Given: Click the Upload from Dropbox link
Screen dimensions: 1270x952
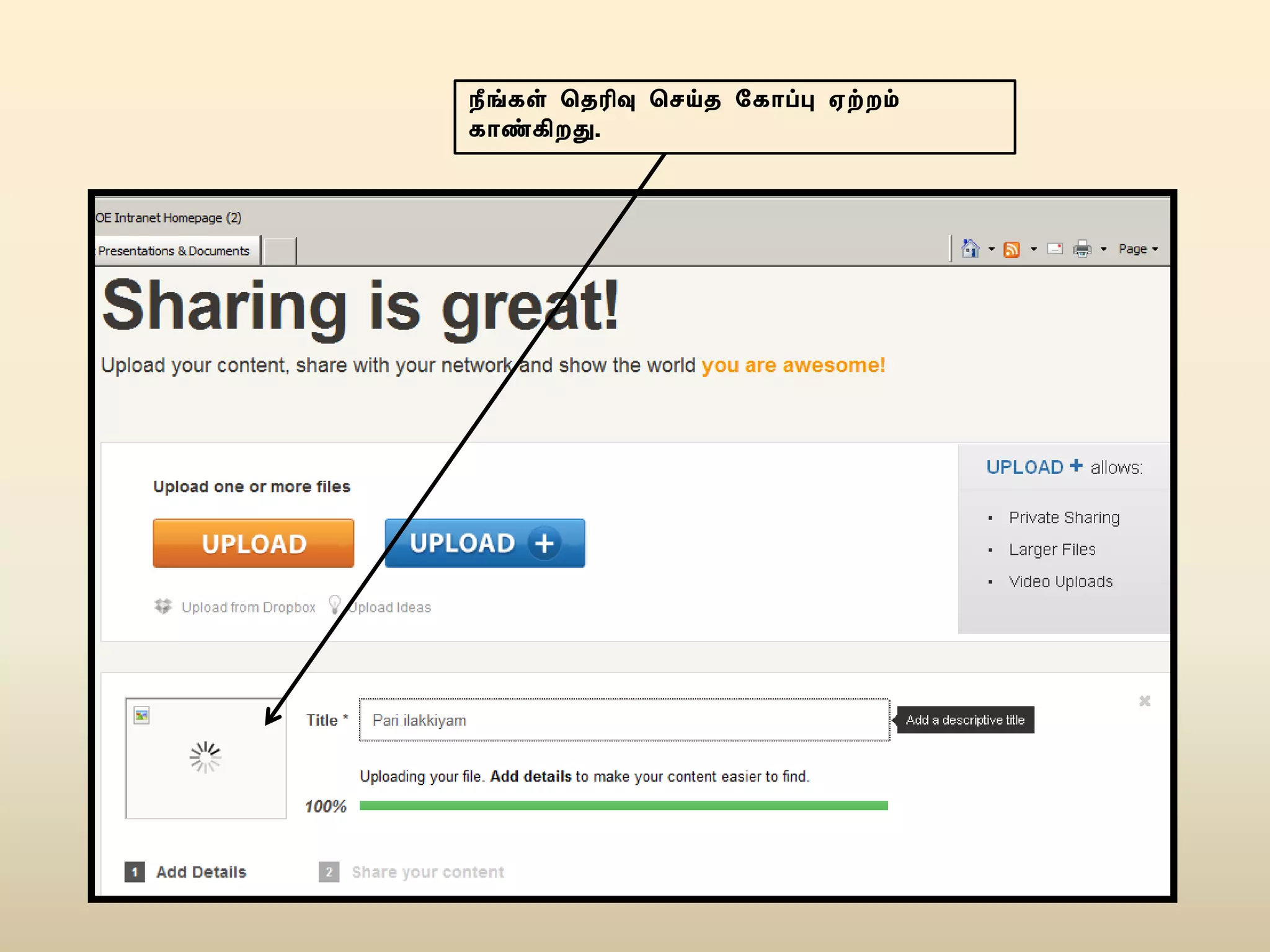Looking at the screenshot, I should click(x=248, y=607).
